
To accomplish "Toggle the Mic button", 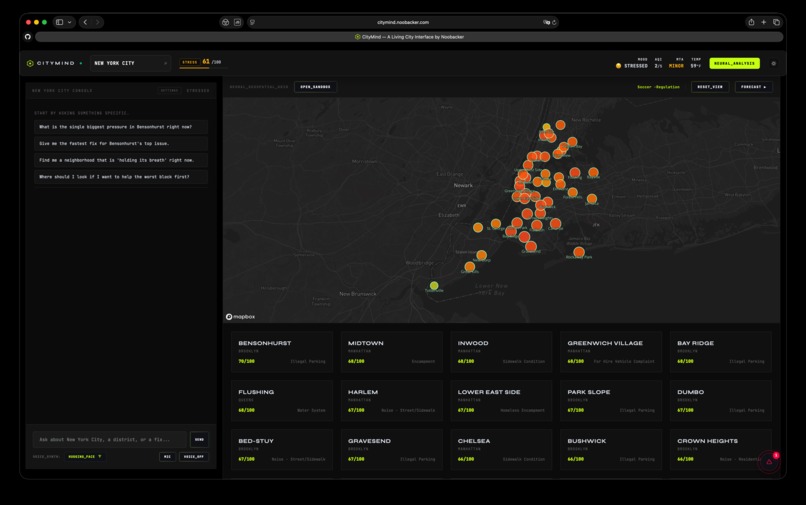I will [x=168, y=457].
